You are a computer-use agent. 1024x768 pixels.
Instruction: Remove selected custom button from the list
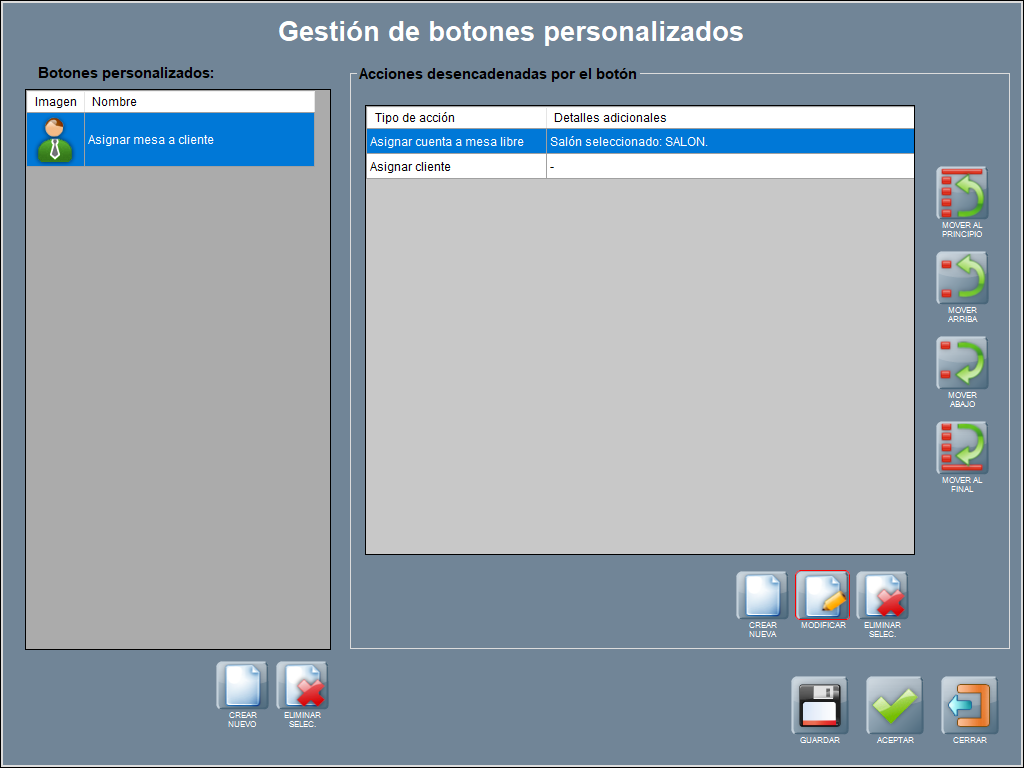click(302, 686)
